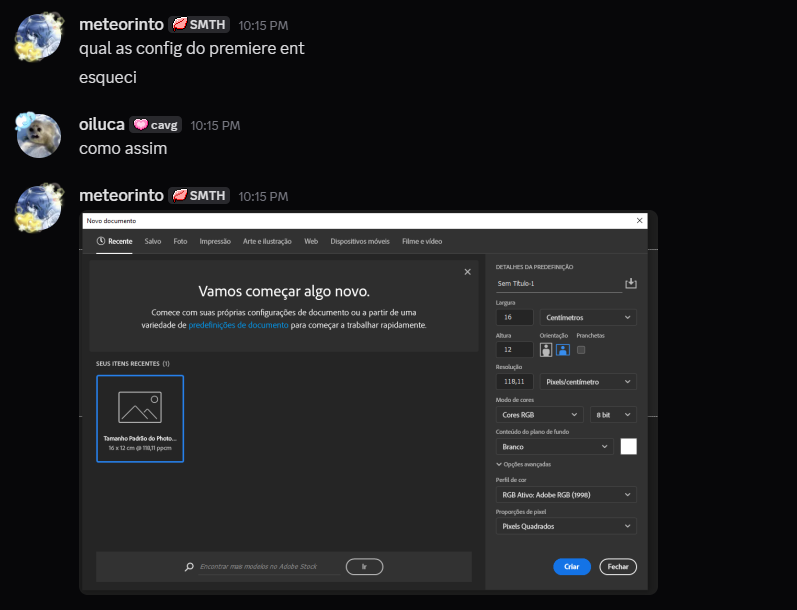Switch to the Dispositivos móveis tab
Screen dimensions: 797x610
pyautogui.click(x=360, y=241)
